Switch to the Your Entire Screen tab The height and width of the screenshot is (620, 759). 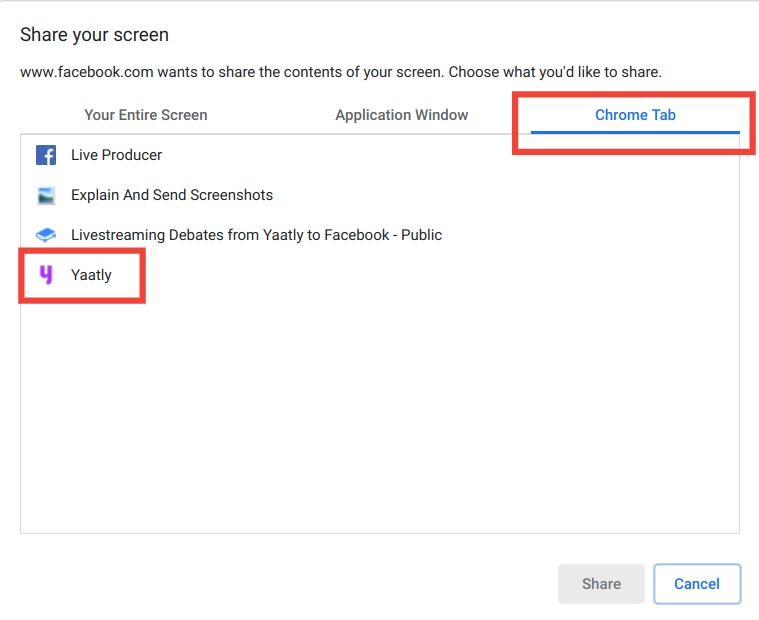pyautogui.click(x=146, y=115)
